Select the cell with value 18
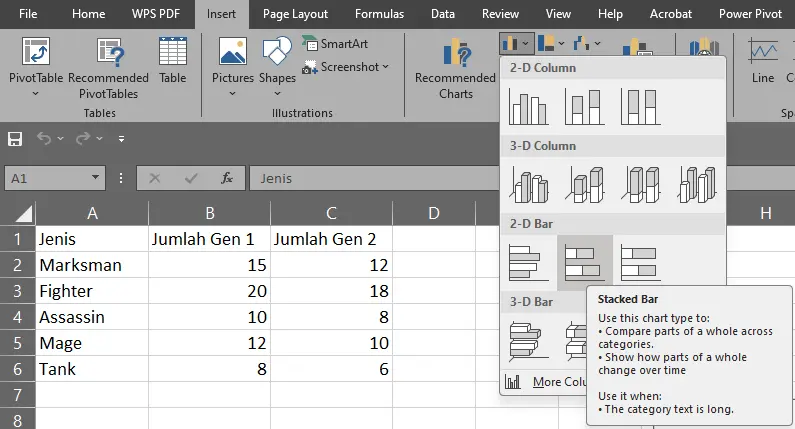Screen dimensions: 795x429 [x=332, y=291]
